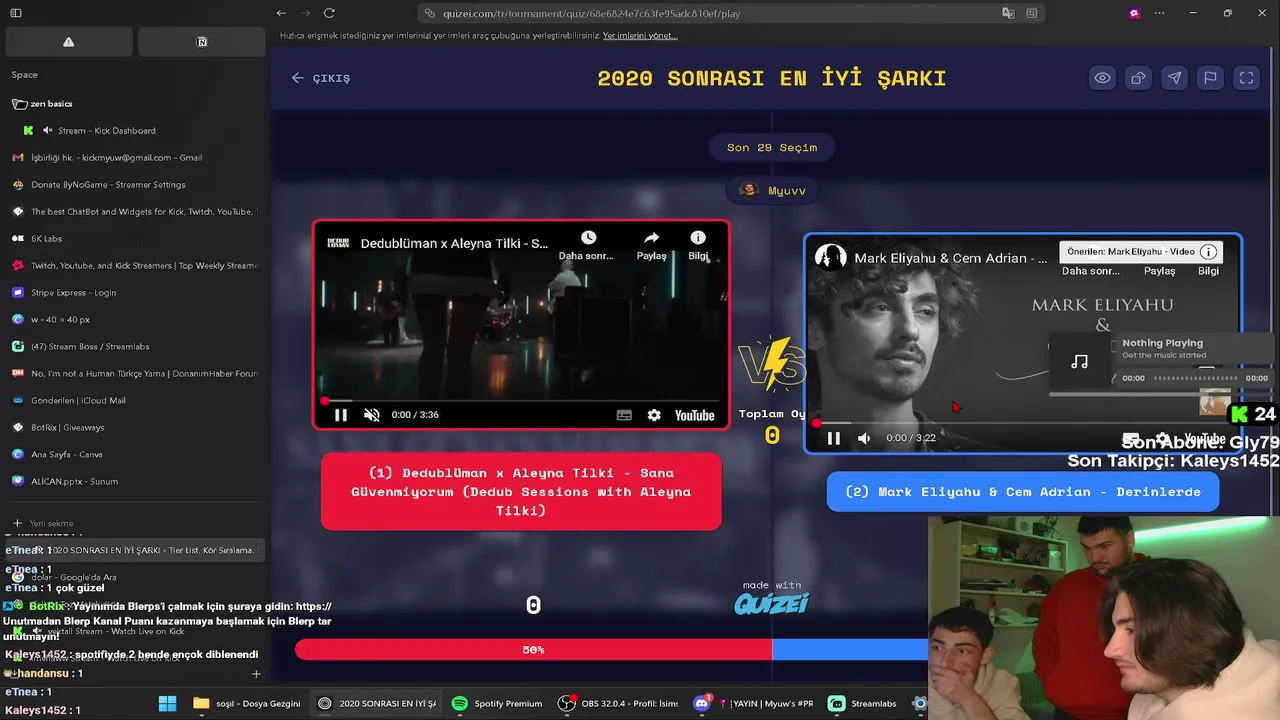The image size is (1280, 720).
Task: Switch to Stripe Express - Login tab
Action: [x=135, y=292]
